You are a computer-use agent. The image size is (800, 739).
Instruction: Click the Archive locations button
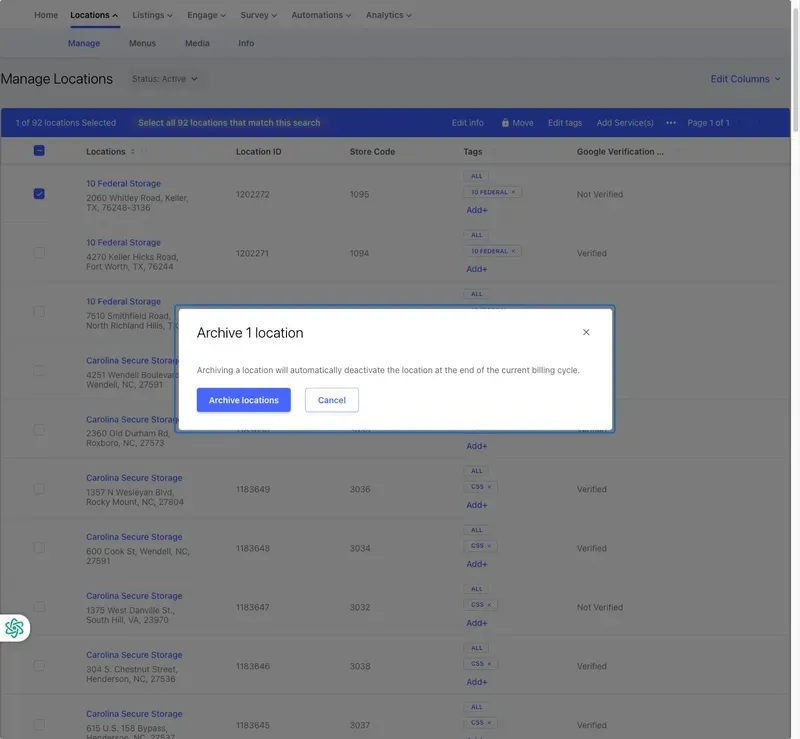(243, 400)
